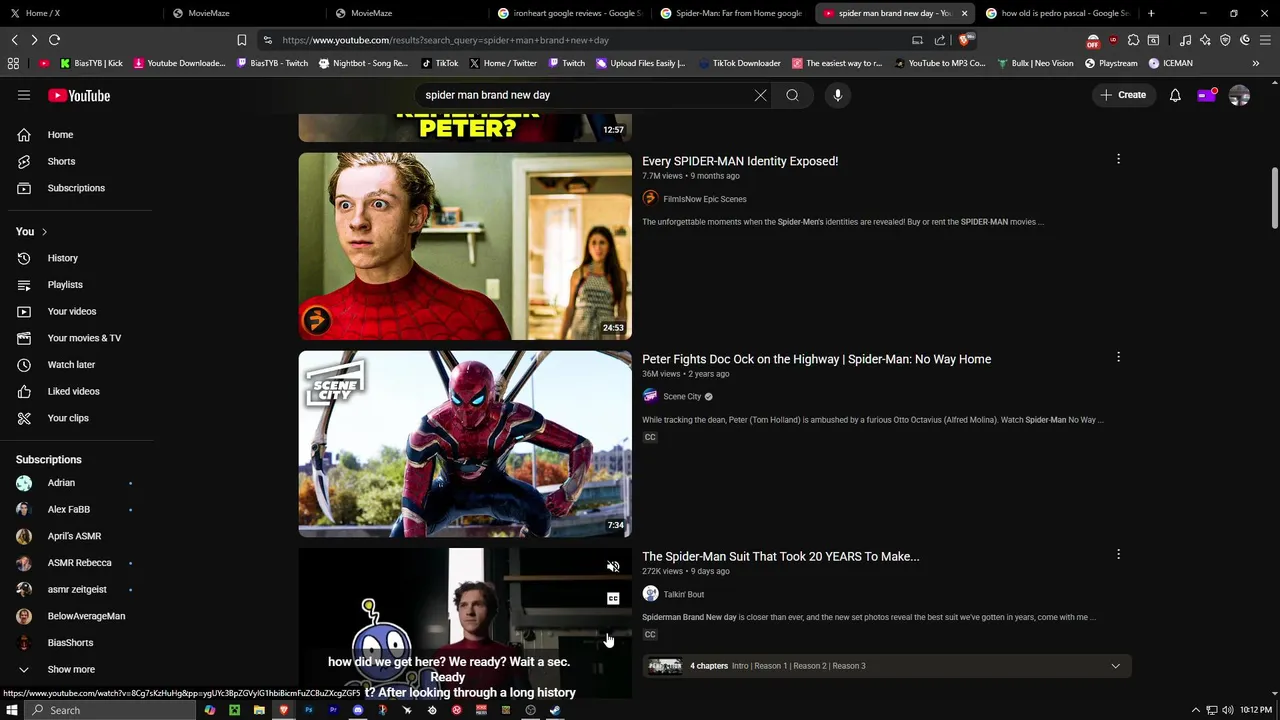The width and height of the screenshot is (1280, 720).
Task: Toggle mute on the preview video
Action: (613, 567)
